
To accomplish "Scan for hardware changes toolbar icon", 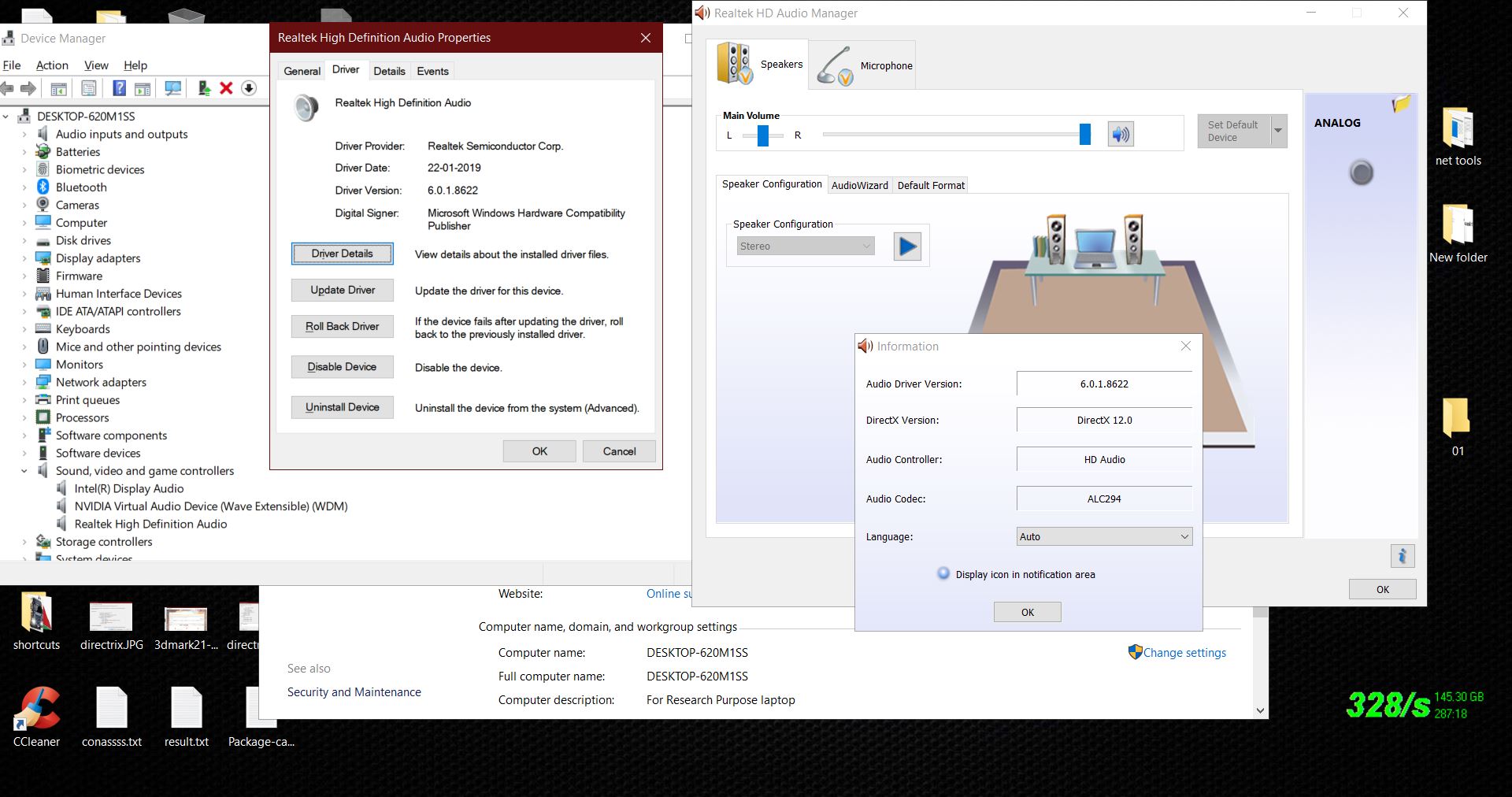I will pyautogui.click(x=173, y=88).
